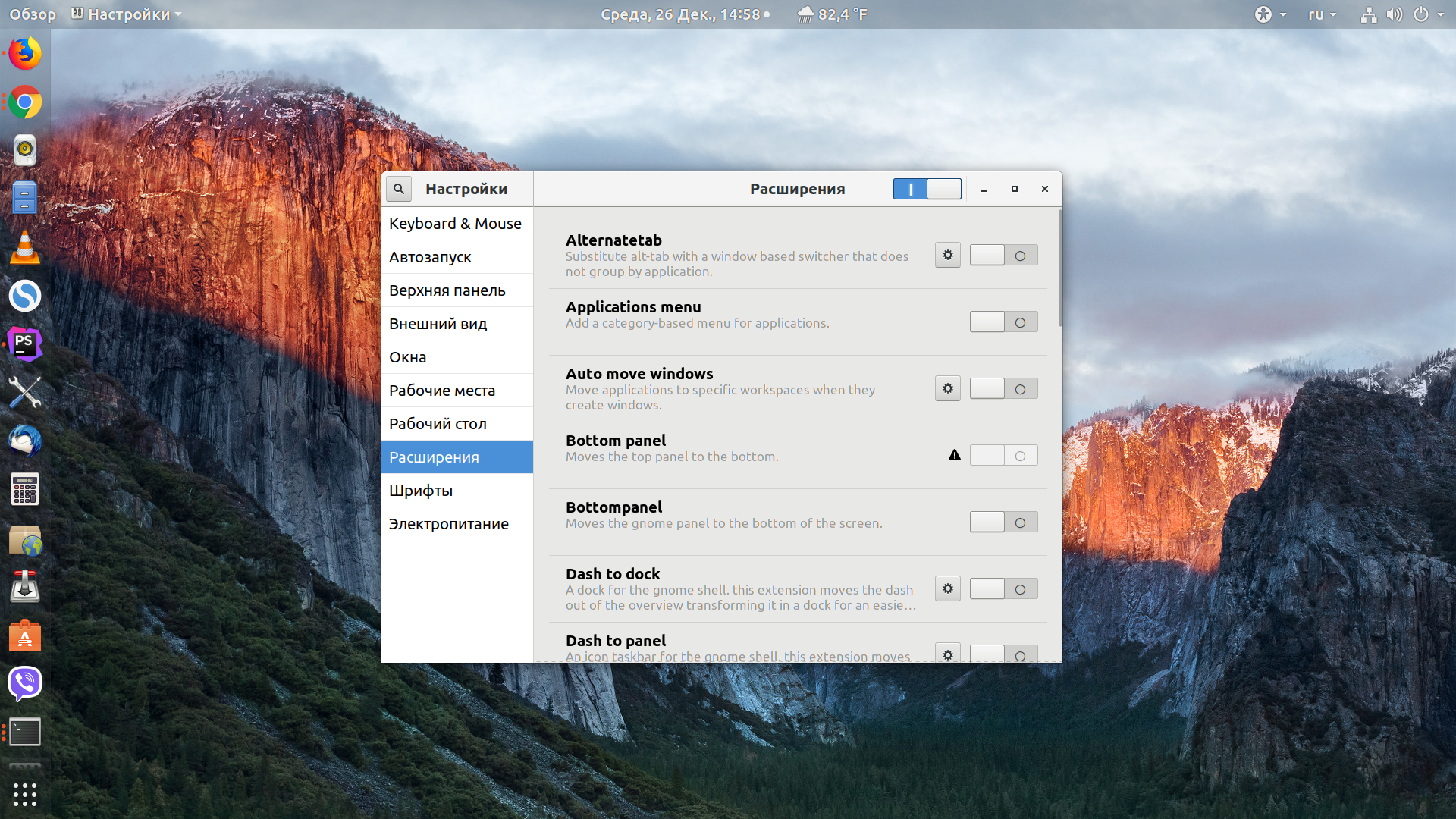Open the accessibility menu in top bar
This screenshot has width=1456, height=819.
pos(1270,14)
